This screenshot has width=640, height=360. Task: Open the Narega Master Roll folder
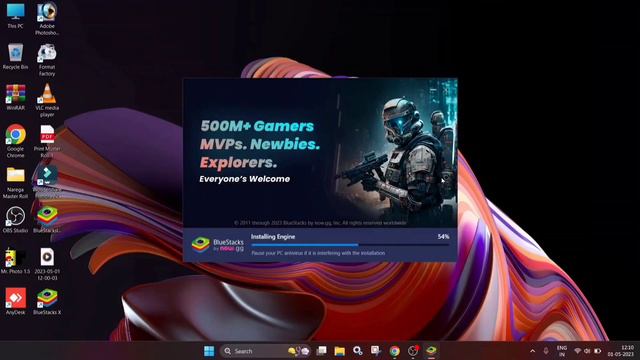[x=16, y=182]
